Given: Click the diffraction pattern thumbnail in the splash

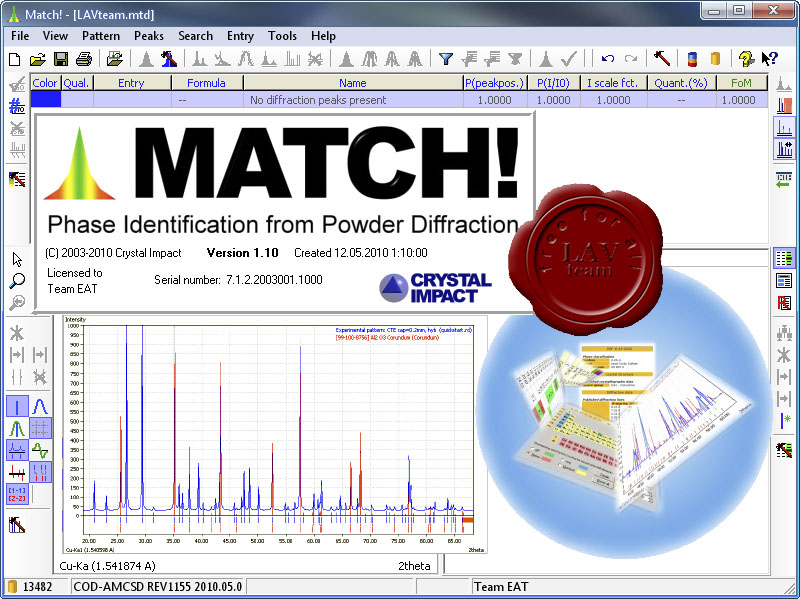Looking at the screenshot, I should coord(274,434).
